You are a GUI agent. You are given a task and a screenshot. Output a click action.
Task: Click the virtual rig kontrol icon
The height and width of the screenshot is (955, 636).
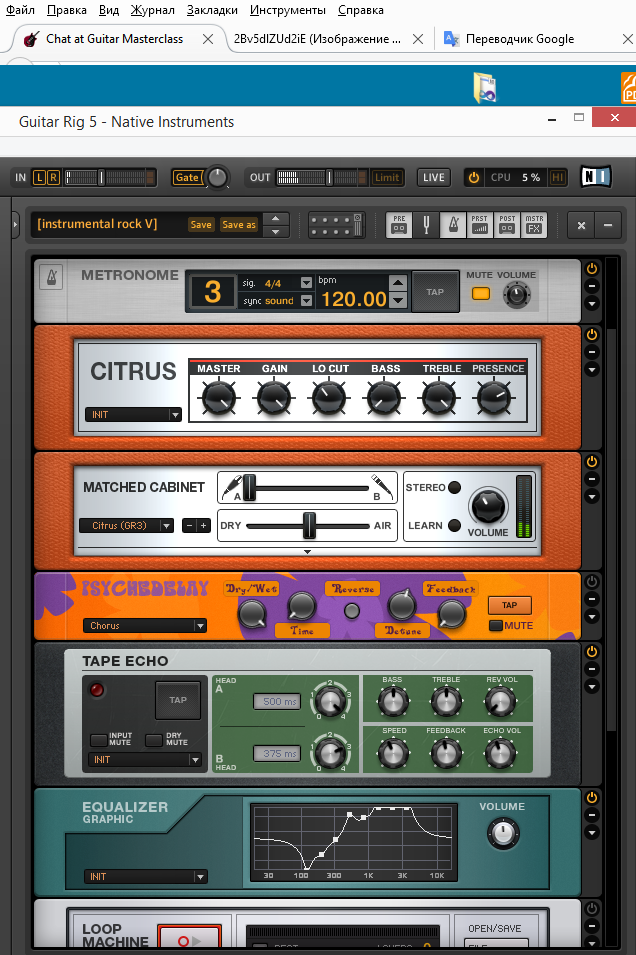336,225
